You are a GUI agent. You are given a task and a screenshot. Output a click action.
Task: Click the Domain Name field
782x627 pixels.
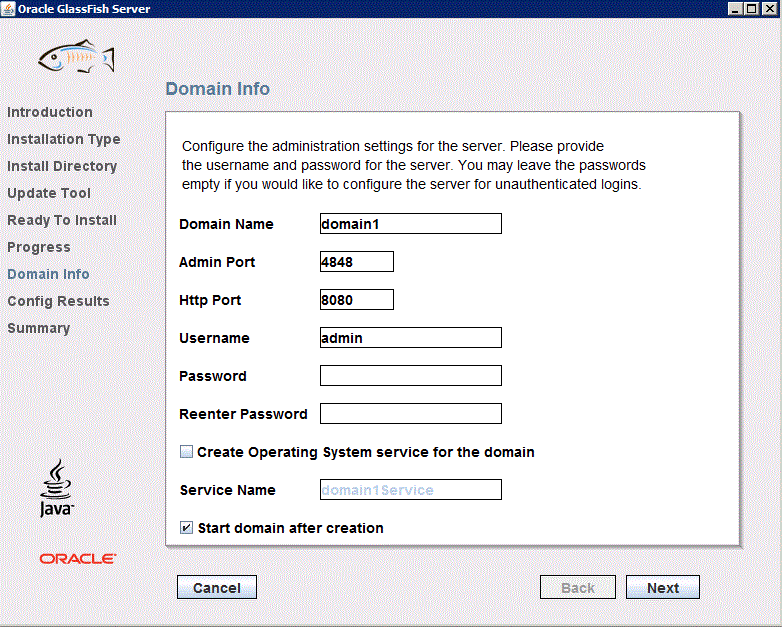click(x=410, y=223)
